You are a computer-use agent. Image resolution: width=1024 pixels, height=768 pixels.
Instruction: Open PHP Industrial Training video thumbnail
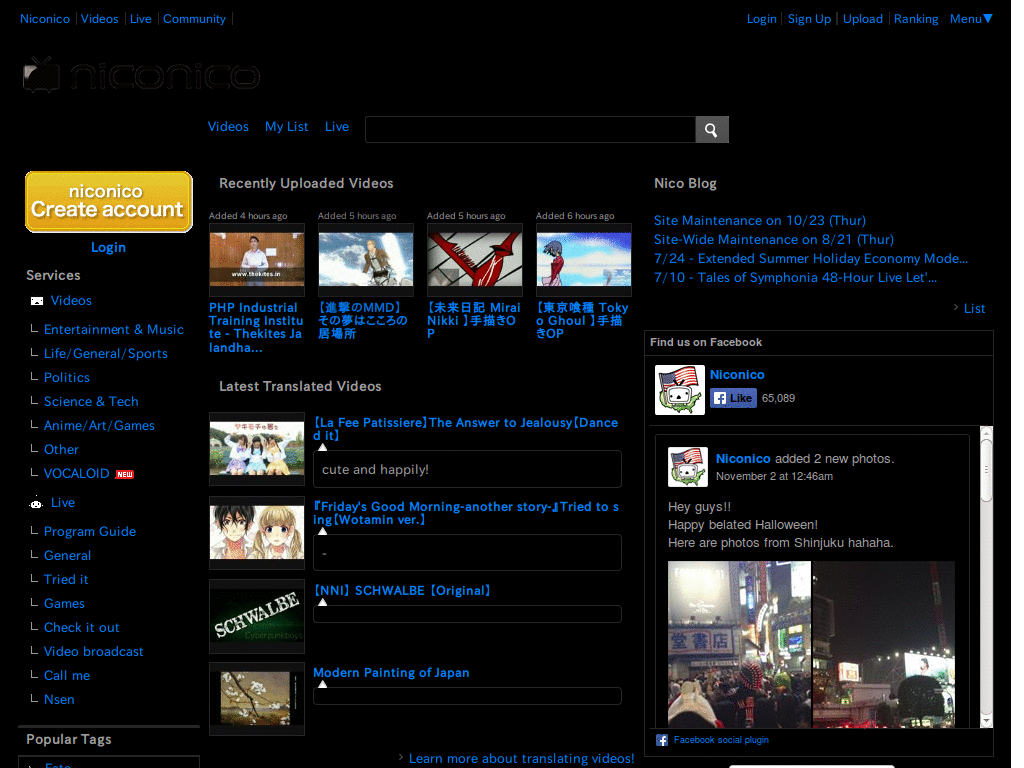point(257,260)
